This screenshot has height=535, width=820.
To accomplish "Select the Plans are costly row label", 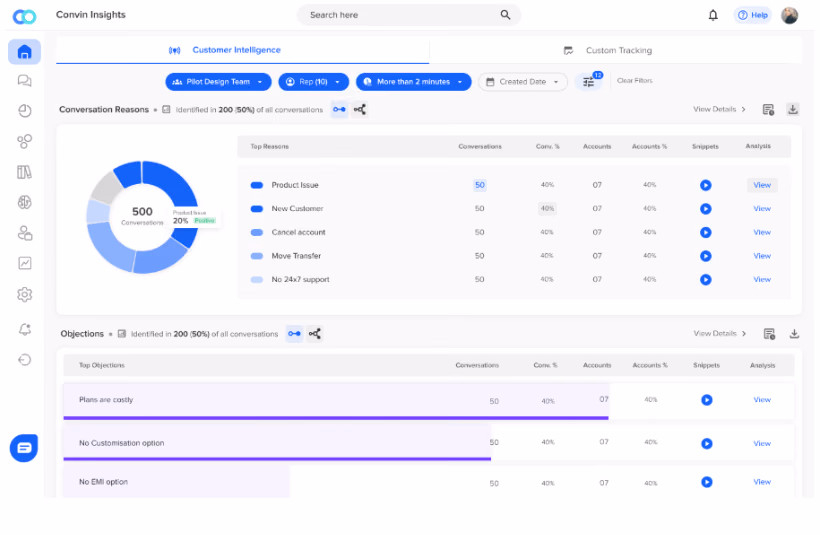I will click(106, 400).
